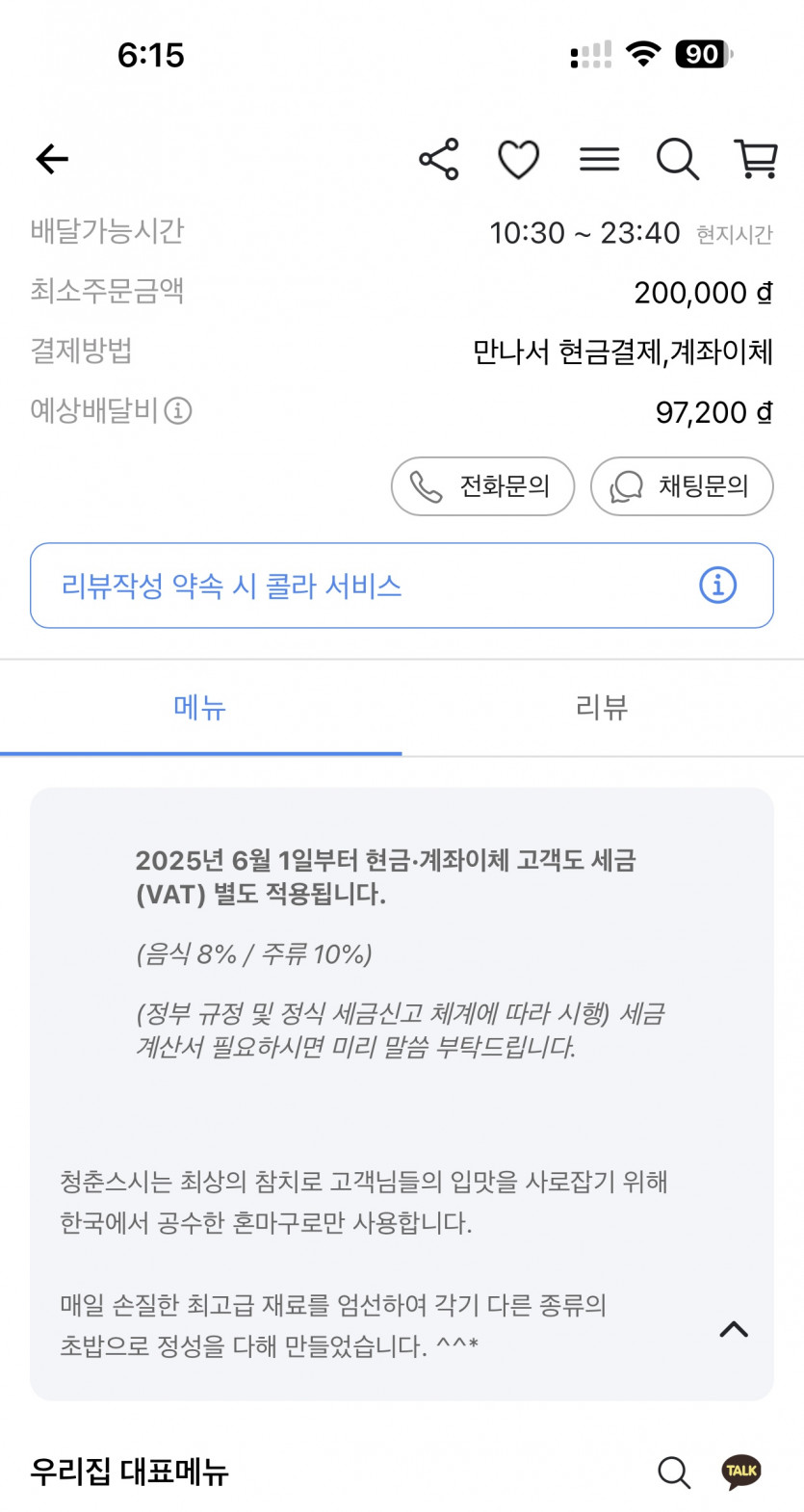This screenshot has width=804, height=1512.
Task: Tap info icon beside 예상배달비
Action: click(178, 411)
